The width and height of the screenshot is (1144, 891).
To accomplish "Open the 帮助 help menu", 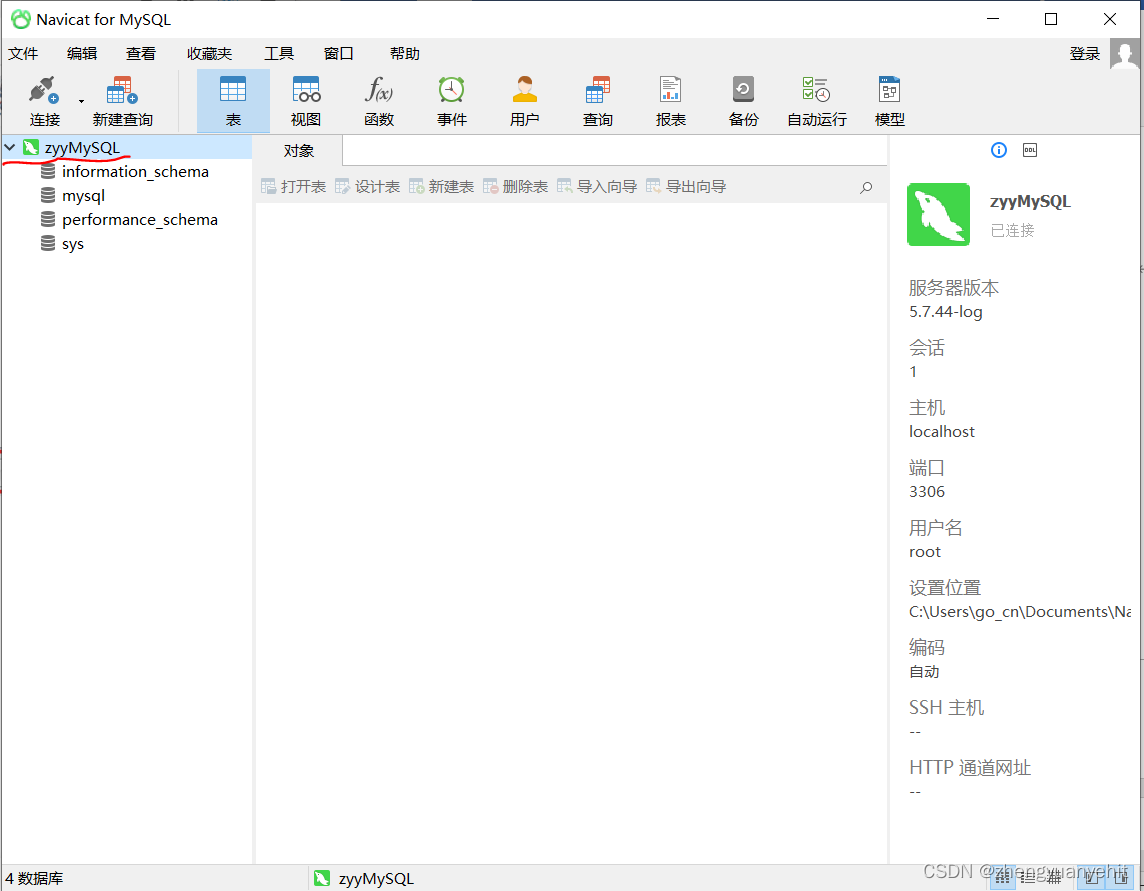I will 405,53.
